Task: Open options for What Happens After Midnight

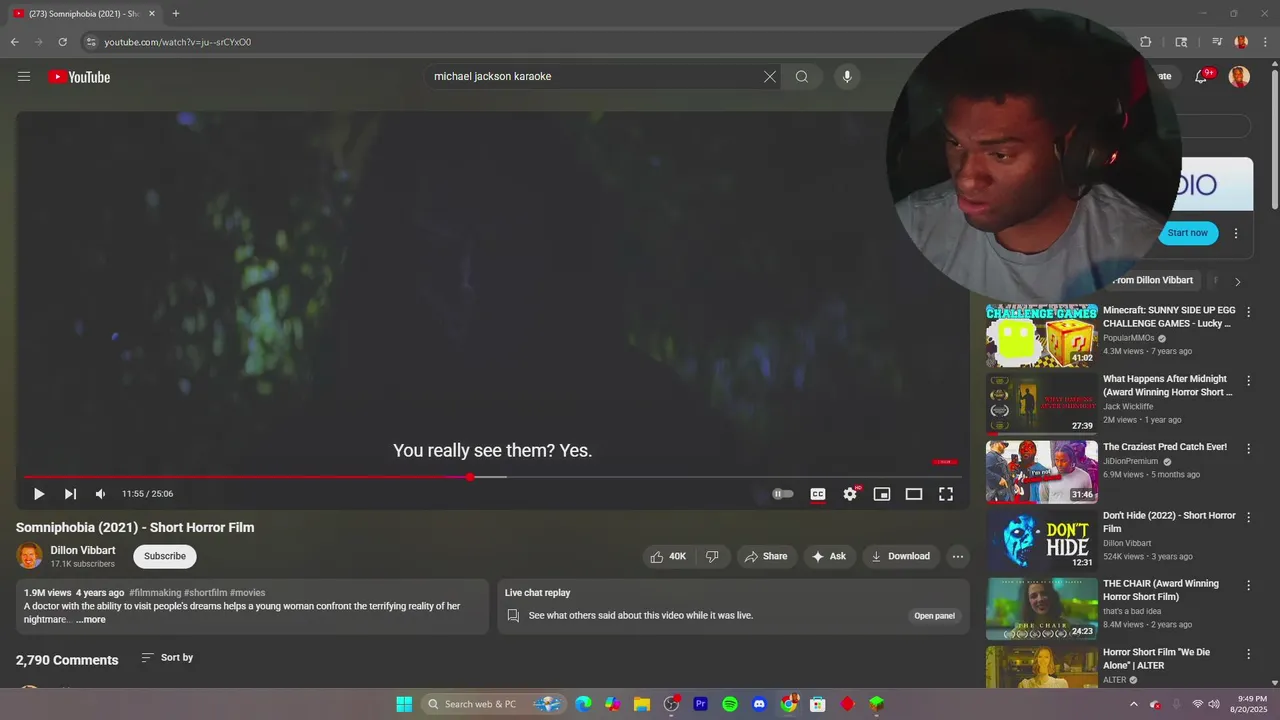Action: pos(1248,380)
